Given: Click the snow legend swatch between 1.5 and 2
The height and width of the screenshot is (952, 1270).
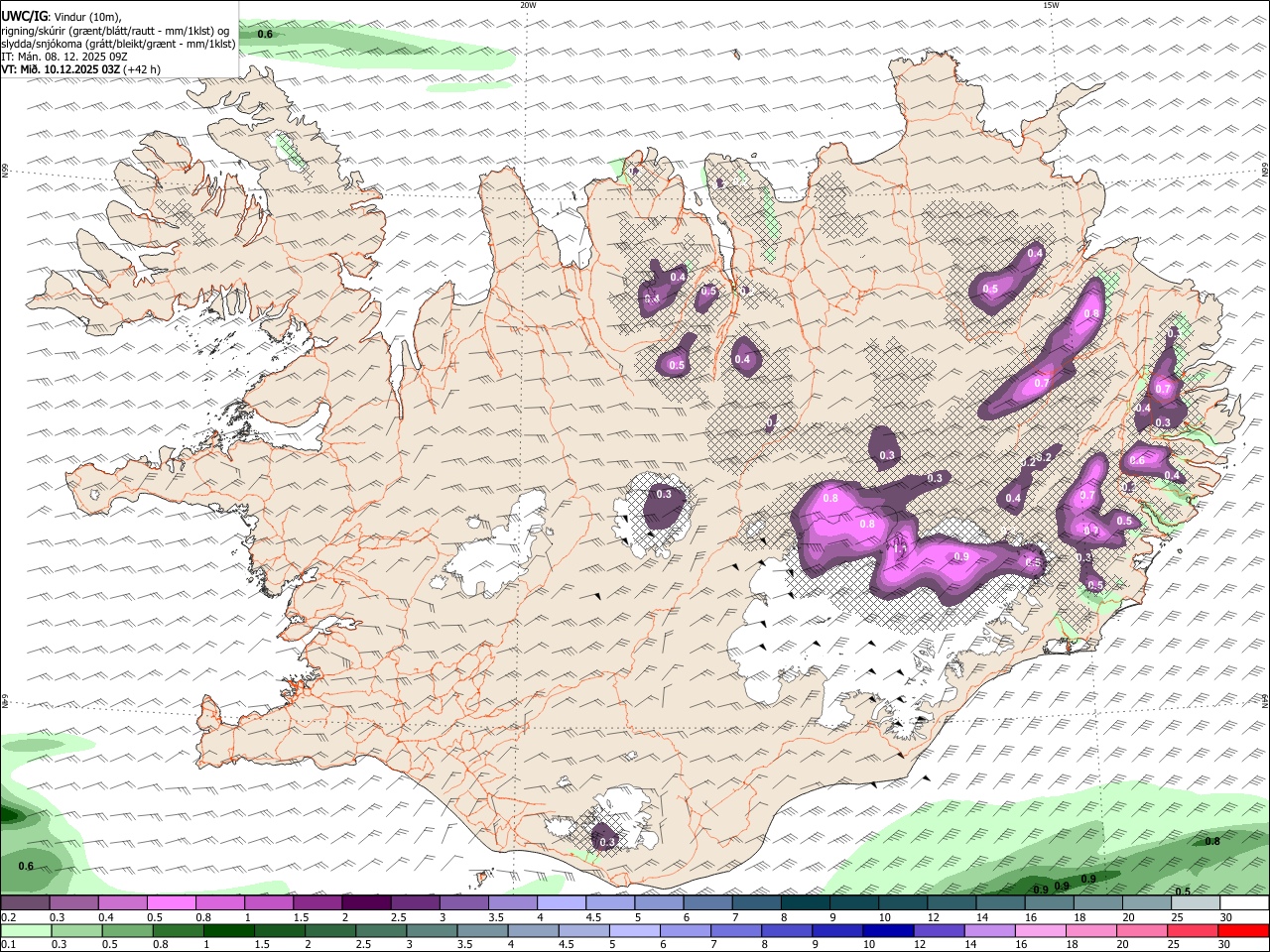Looking at the screenshot, I should [317, 903].
